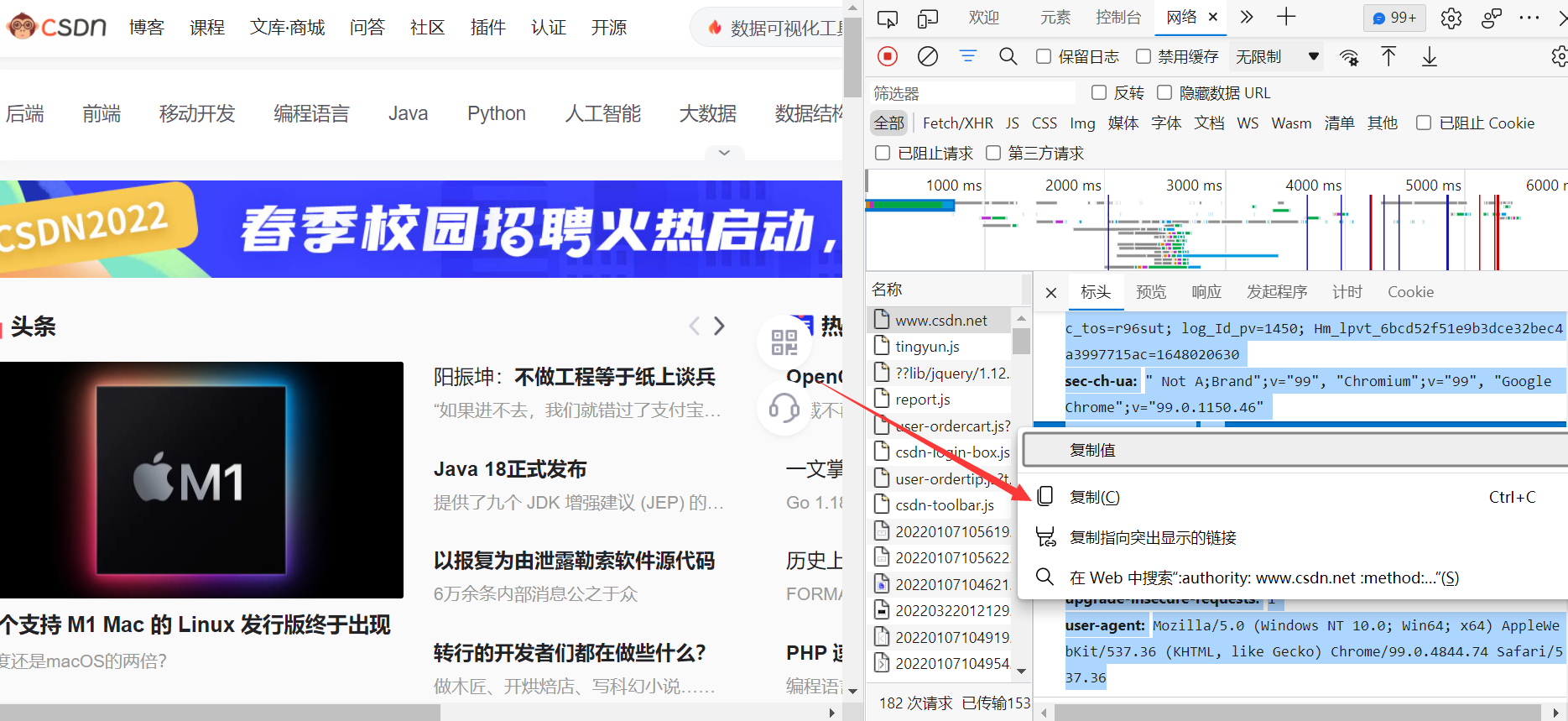Close the request details pane
This screenshot has height=721, width=1568.
(x=1051, y=292)
